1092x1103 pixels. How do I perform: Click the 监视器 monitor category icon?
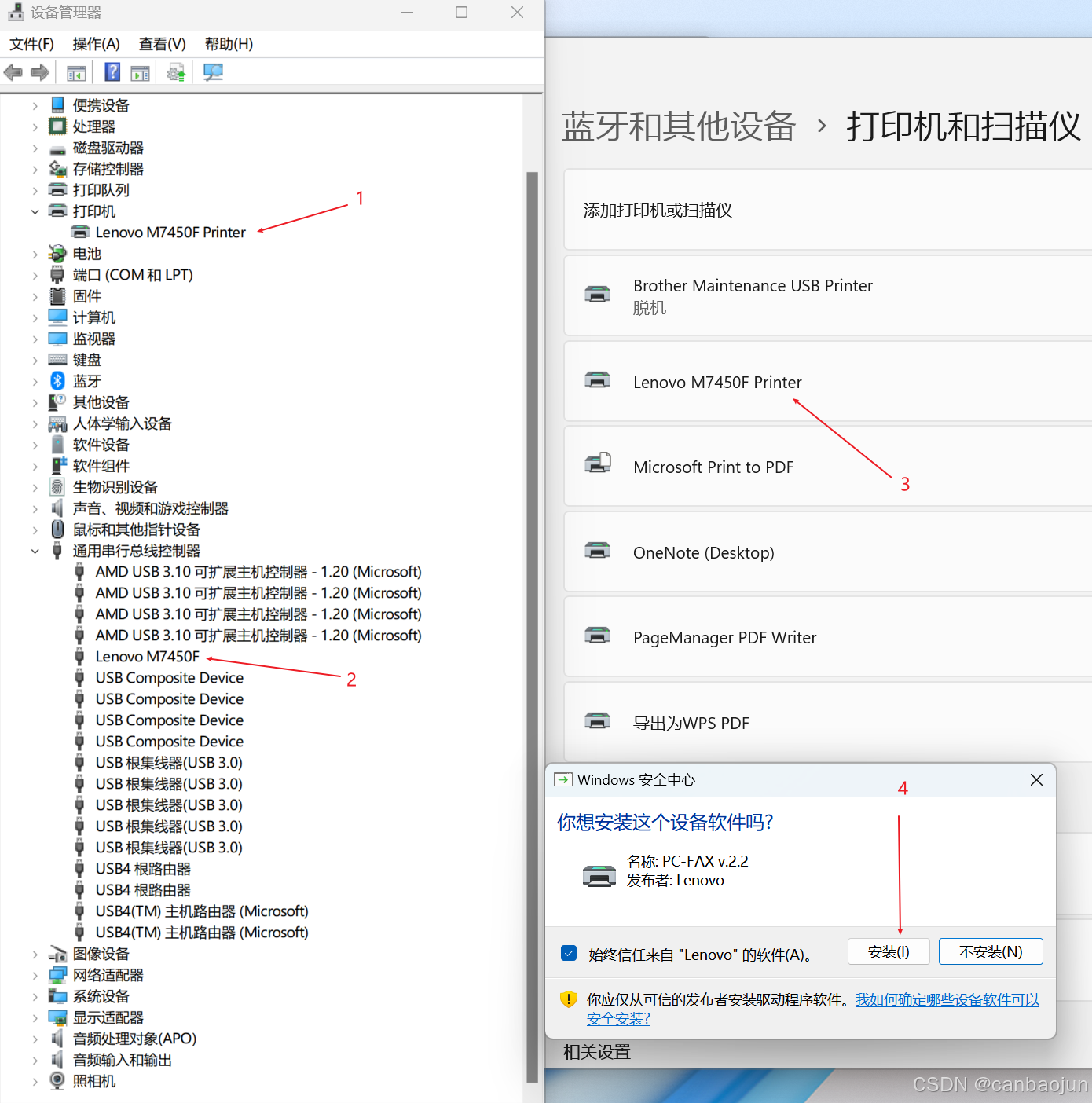[x=57, y=339]
